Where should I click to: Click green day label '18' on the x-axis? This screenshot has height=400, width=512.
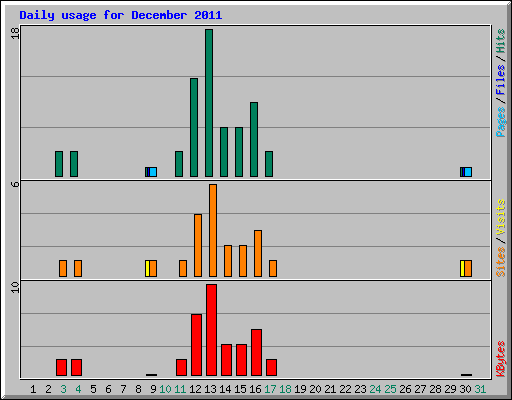coord(285,389)
